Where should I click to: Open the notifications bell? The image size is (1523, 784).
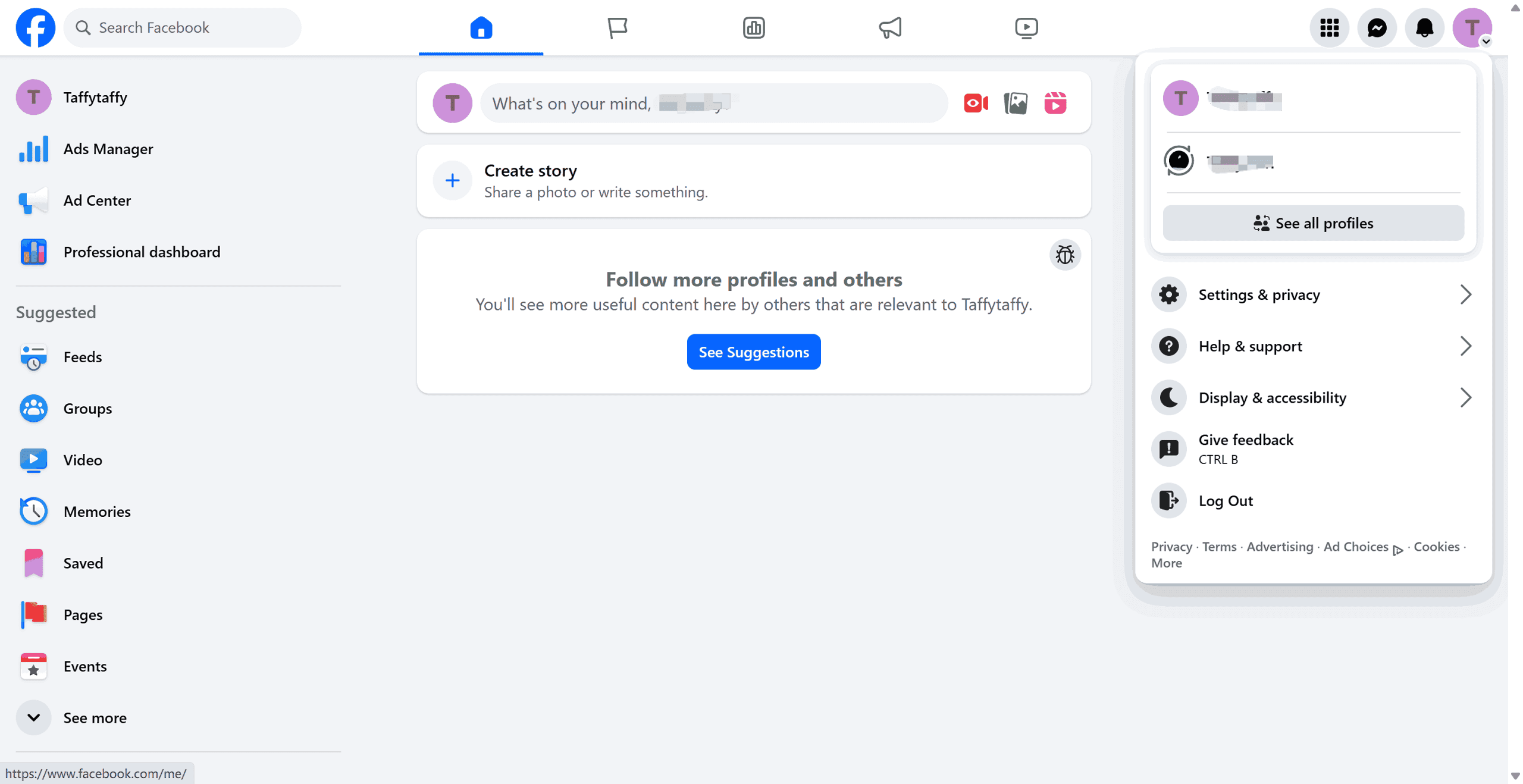[x=1424, y=28]
